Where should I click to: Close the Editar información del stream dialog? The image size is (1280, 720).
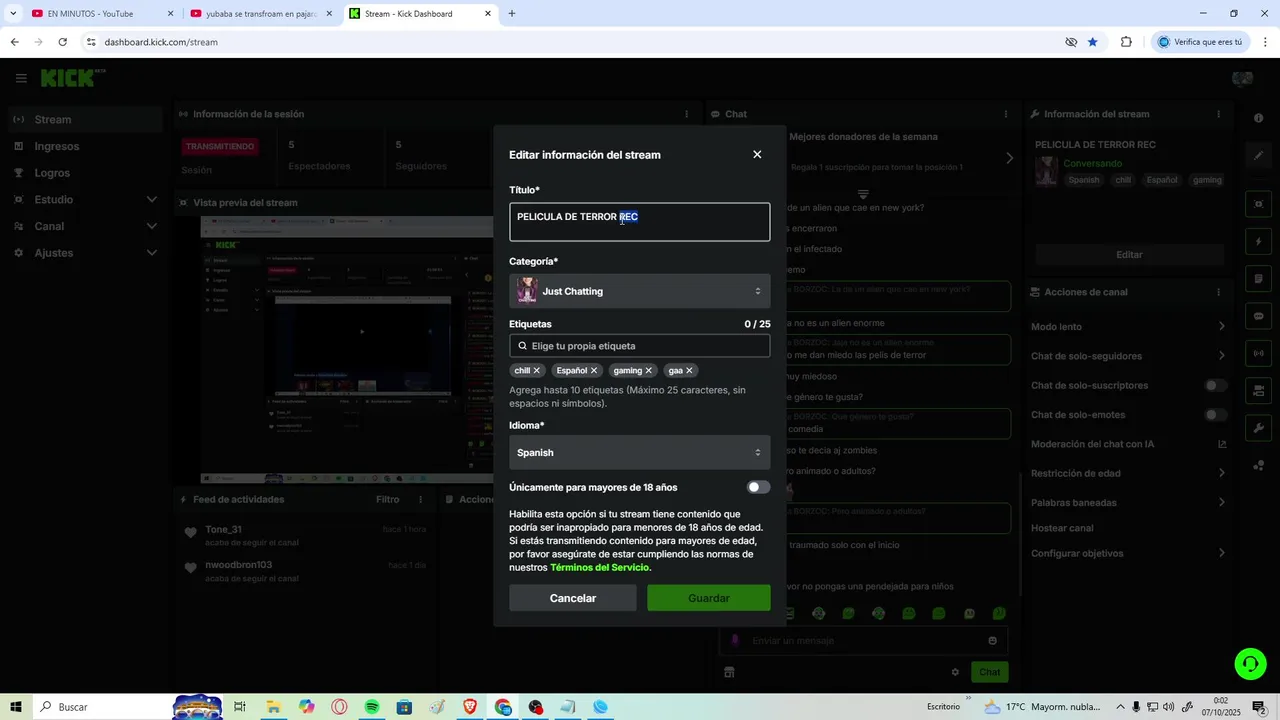tap(757, 154)
